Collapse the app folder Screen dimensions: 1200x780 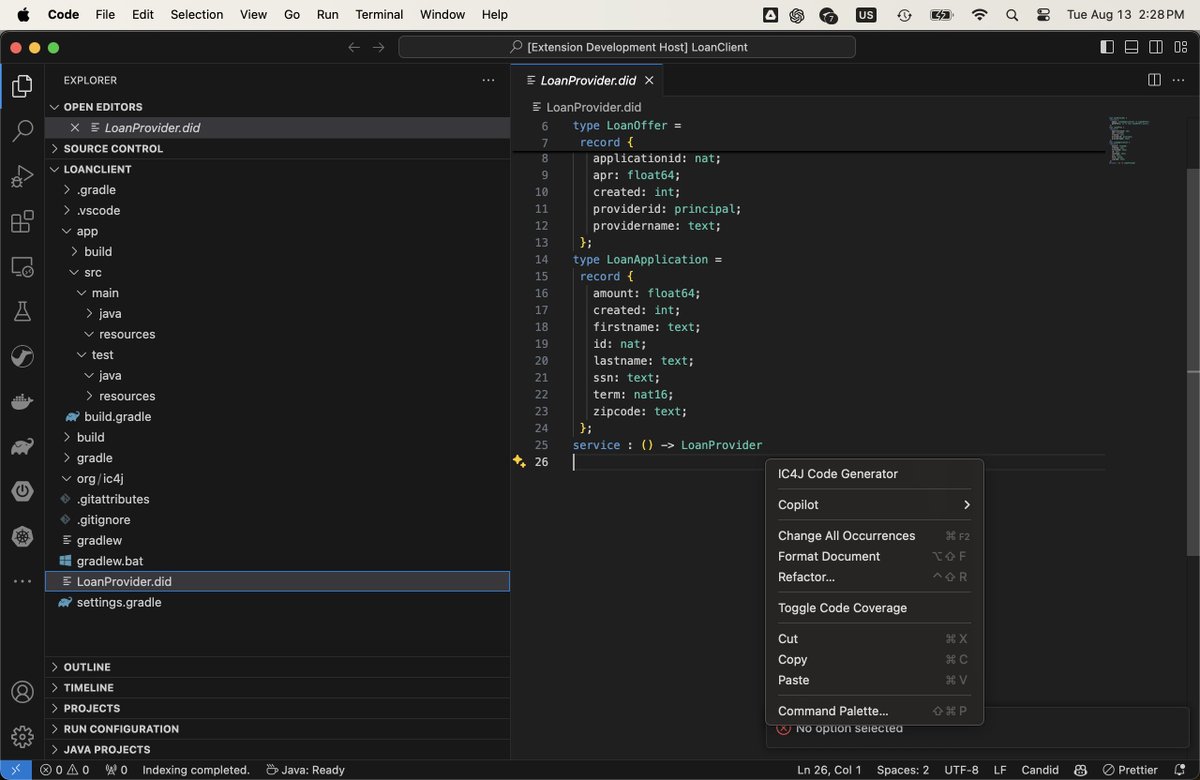277,231
